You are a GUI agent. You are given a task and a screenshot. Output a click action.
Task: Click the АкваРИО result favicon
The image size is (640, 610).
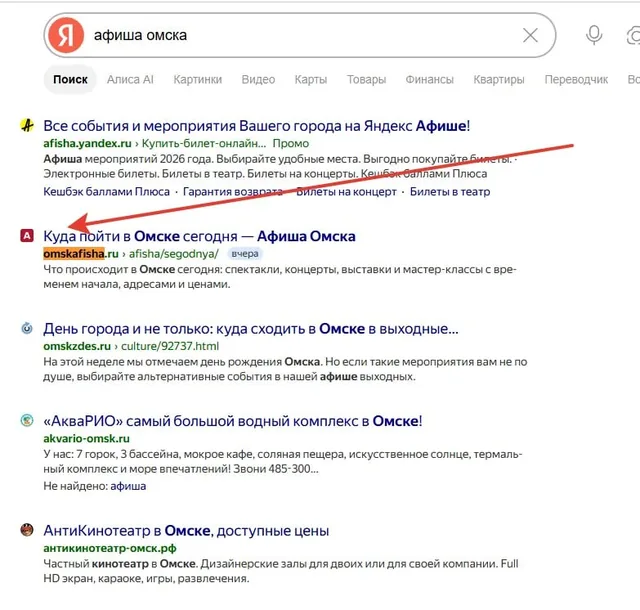coord(27,420)
